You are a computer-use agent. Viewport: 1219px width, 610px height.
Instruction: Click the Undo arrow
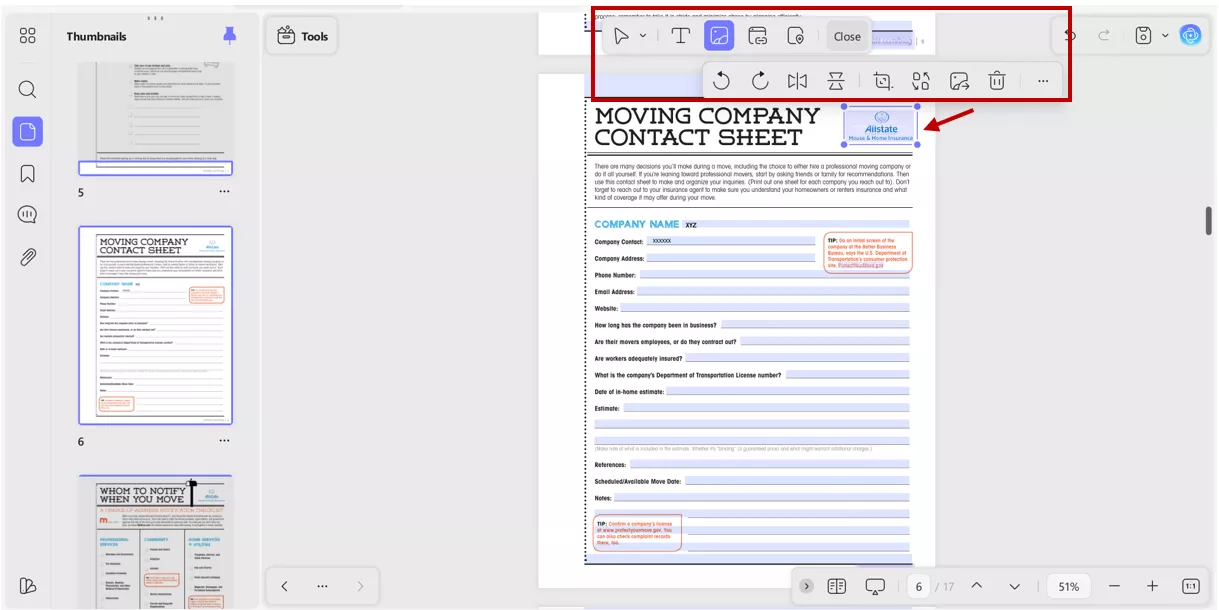(x=1071, y=36)
